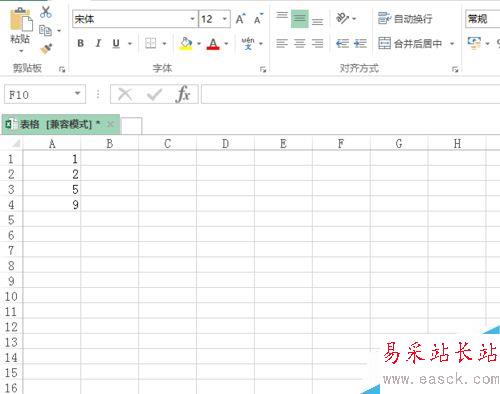This screenshot has height=394, width=500.
Task: Apply red font color A
Action: click(x=213, y=43)
